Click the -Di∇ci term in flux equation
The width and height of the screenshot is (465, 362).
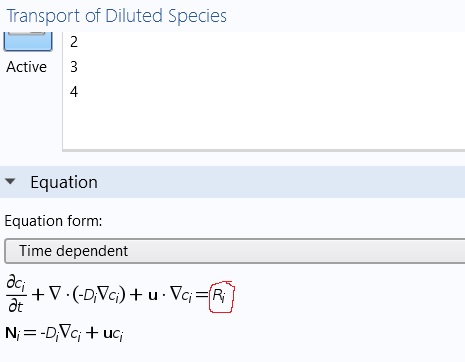[60, 333]
